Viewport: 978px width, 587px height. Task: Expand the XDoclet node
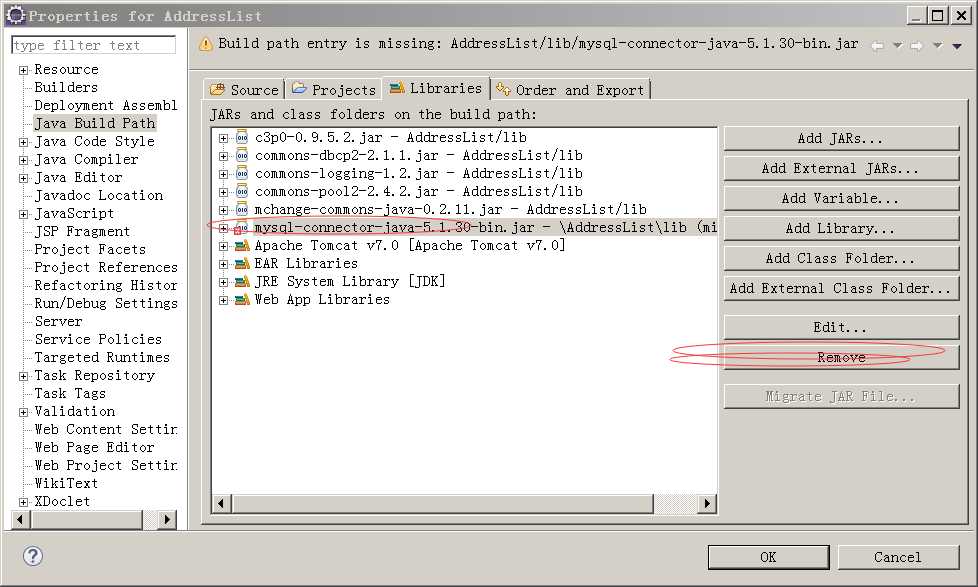(24, 503)
